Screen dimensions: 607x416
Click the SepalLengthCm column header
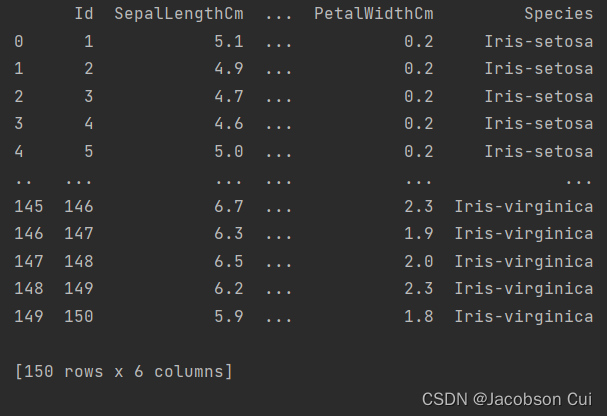coord(179,14)
